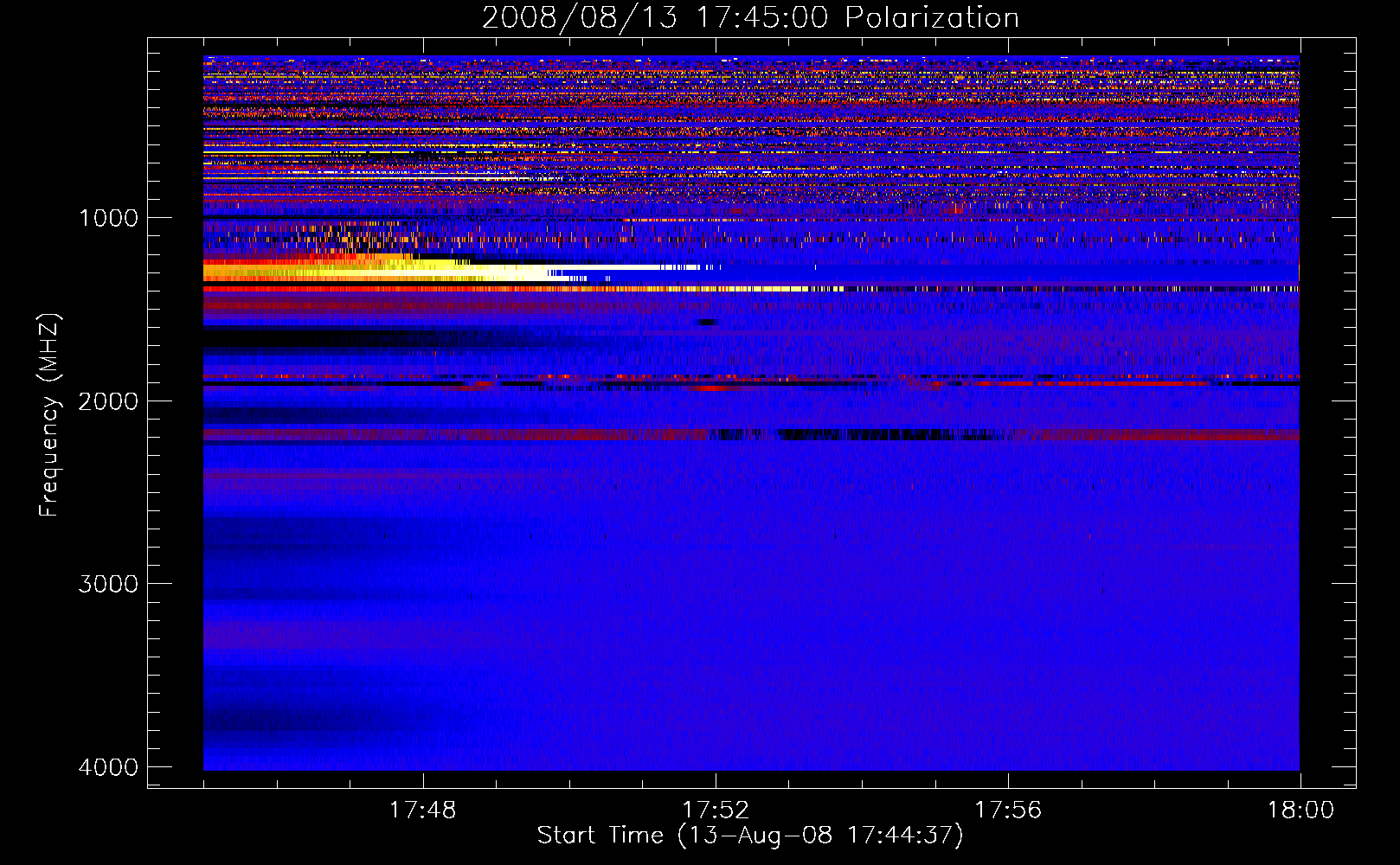
Task: Click the plot title '2008/08/13 17:45:00 Polarization'
Action: coord(750,18)
